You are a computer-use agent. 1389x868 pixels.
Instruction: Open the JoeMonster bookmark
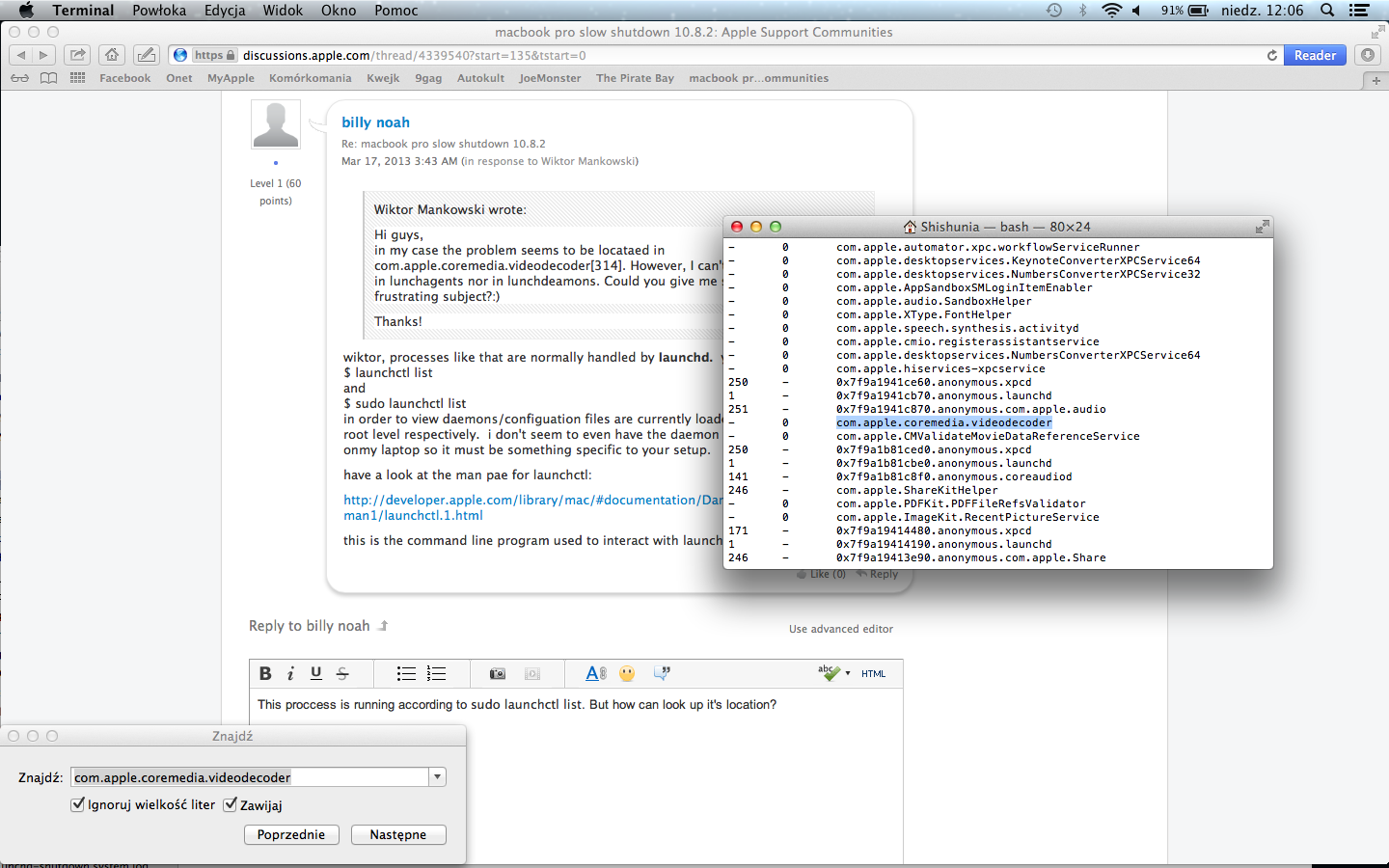(550, 78)
